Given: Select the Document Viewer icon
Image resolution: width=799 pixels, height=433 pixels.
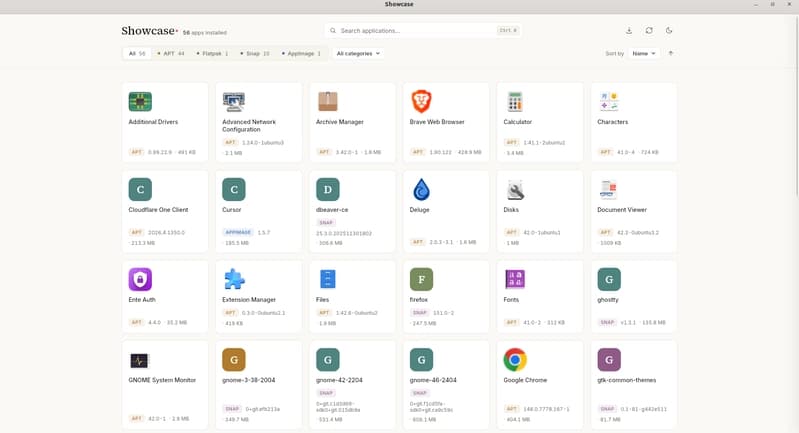Looking at the screenshot, I should point(609,190).
